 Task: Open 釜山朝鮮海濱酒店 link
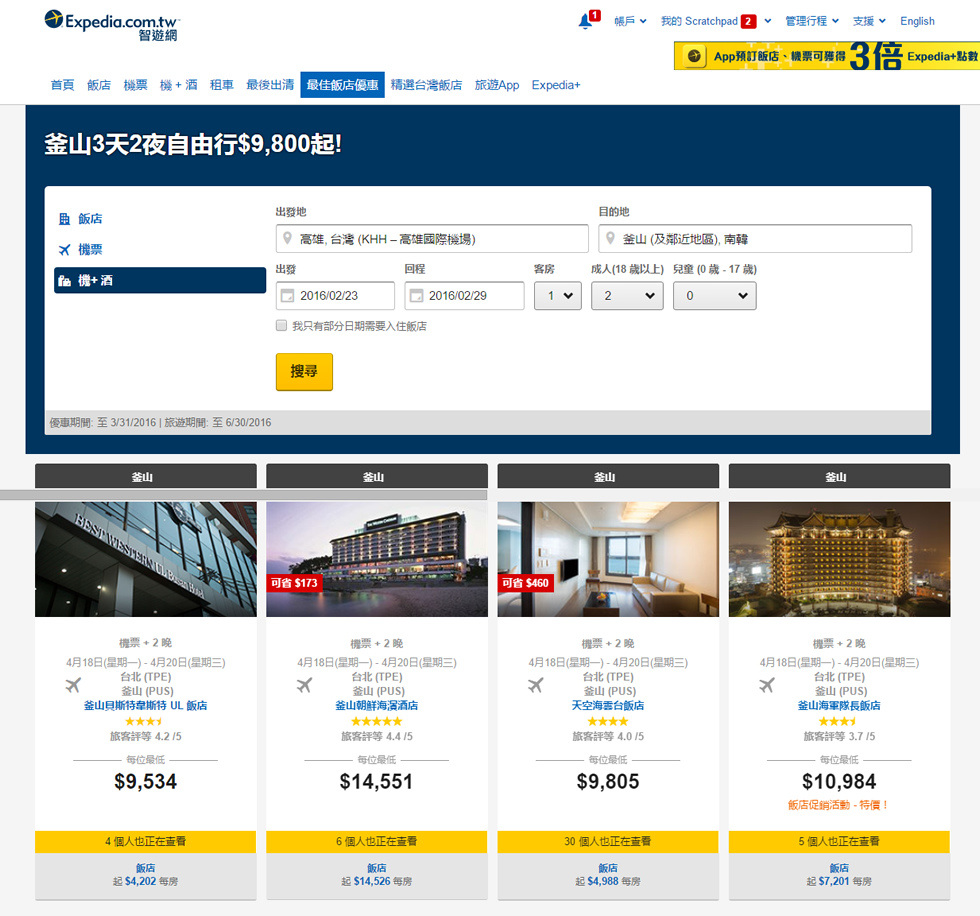(x=377, y=705)
